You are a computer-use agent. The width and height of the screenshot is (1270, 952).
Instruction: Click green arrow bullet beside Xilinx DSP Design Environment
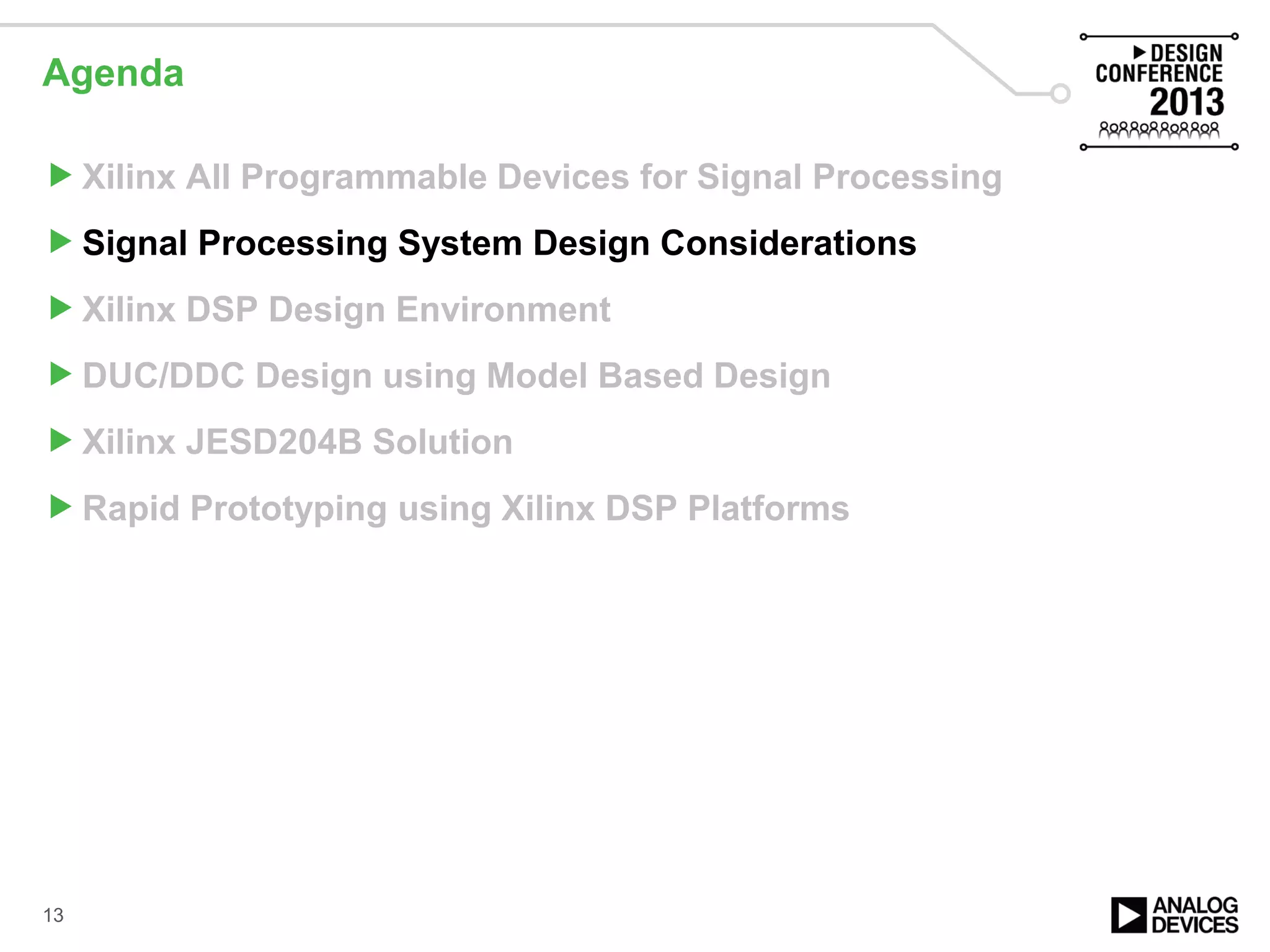(x=60, y=308)
